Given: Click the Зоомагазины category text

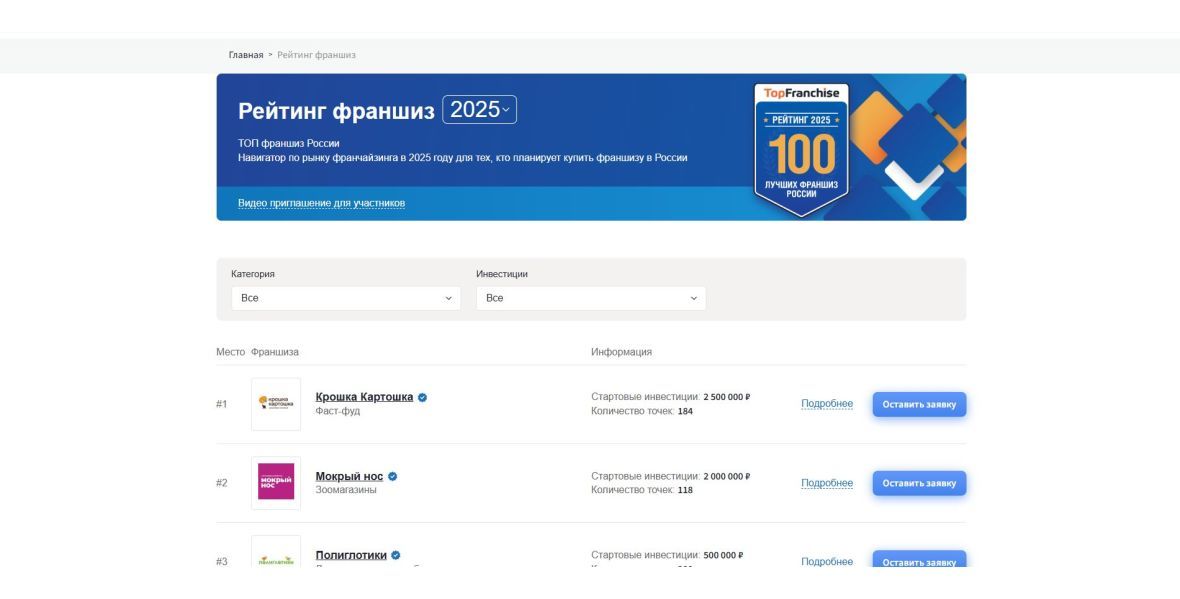Looking at the screenshot, I should 346,490.
